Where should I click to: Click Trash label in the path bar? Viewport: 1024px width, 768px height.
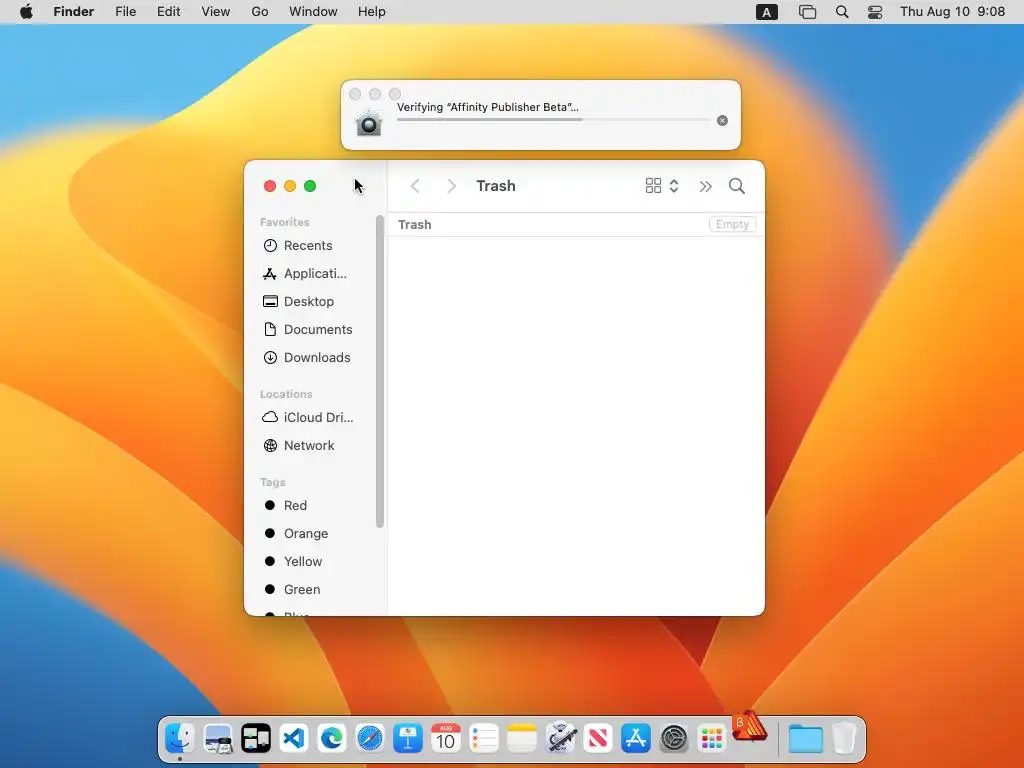pos(415,225)
